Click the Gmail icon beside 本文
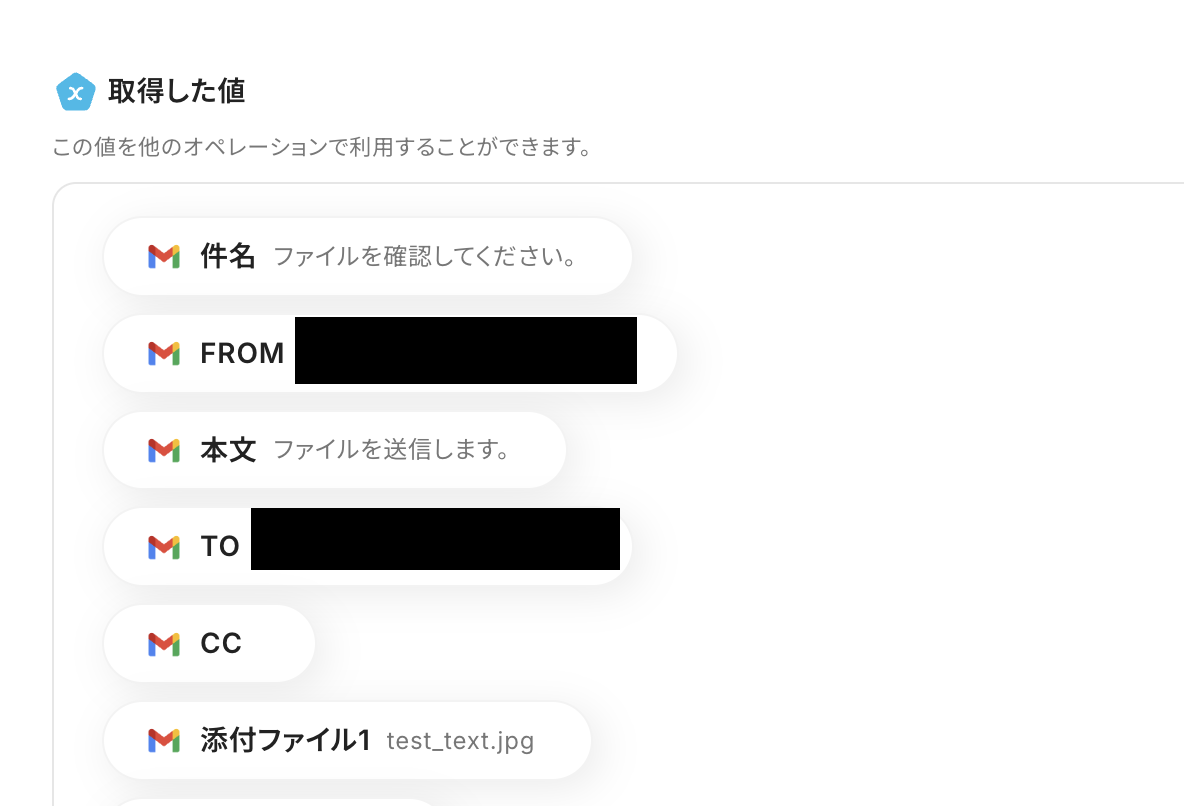 tap(164, 450)
